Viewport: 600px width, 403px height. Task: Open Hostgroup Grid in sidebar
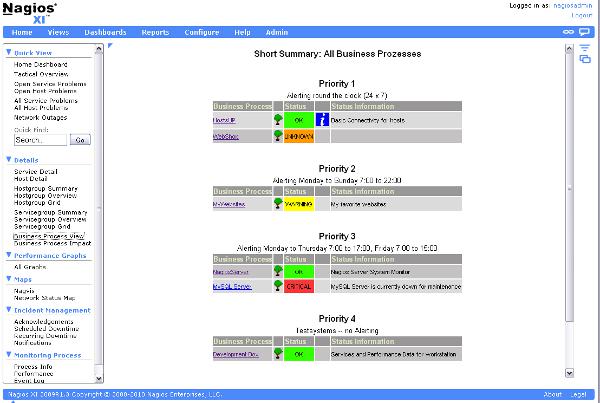(37, 202)
